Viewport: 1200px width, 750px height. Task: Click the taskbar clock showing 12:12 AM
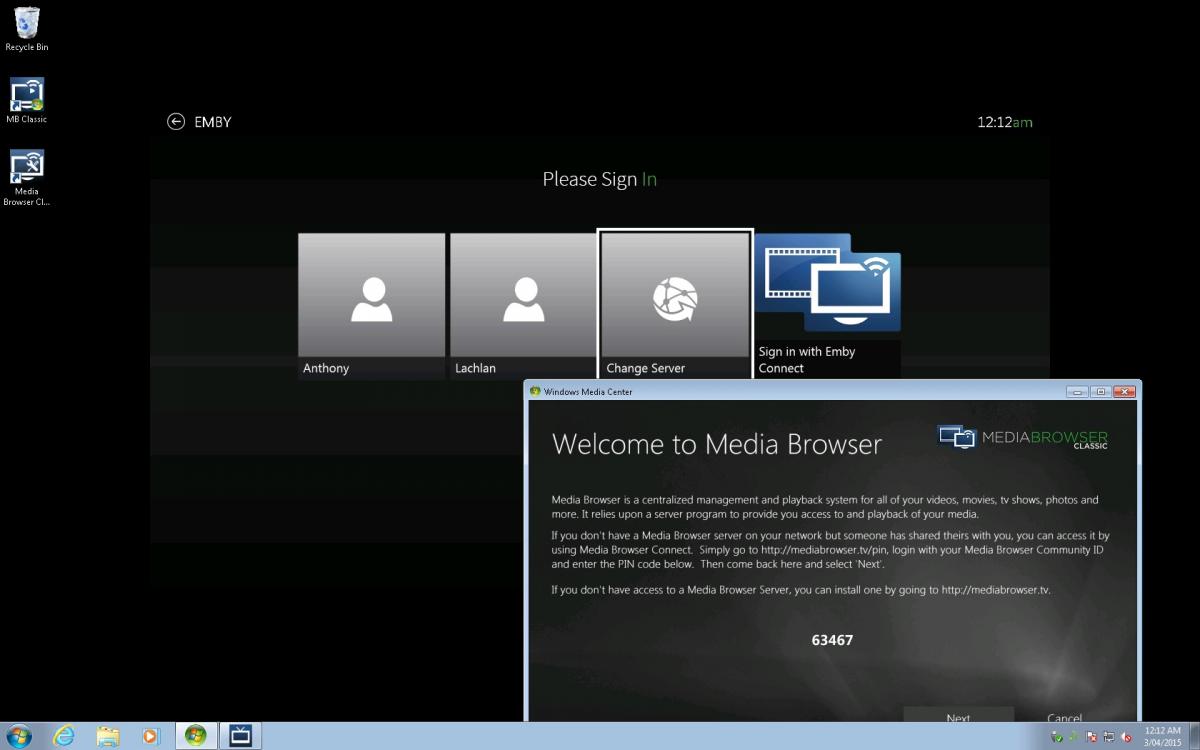point(1162,736)
